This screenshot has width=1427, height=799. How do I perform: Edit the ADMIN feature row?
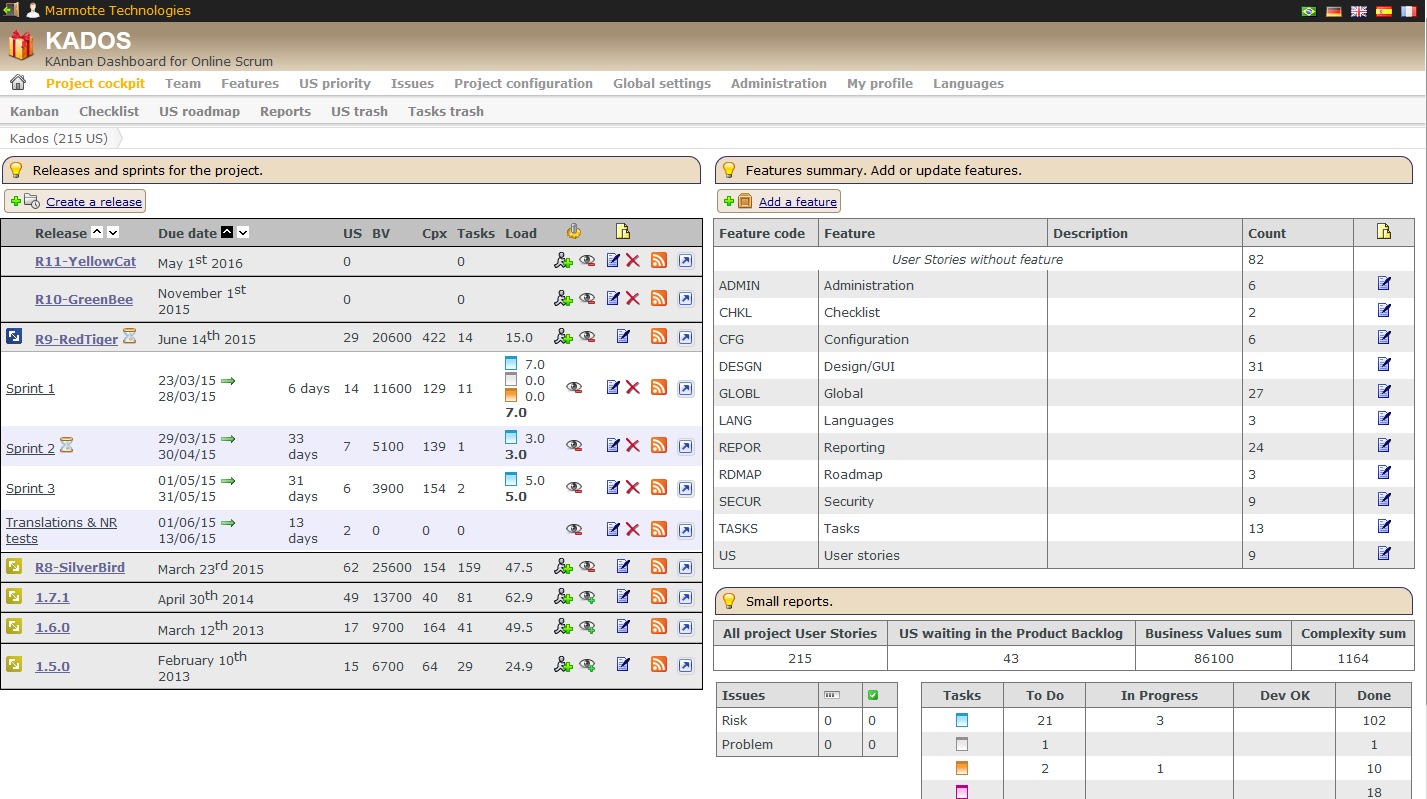(x=1384, y=284)
